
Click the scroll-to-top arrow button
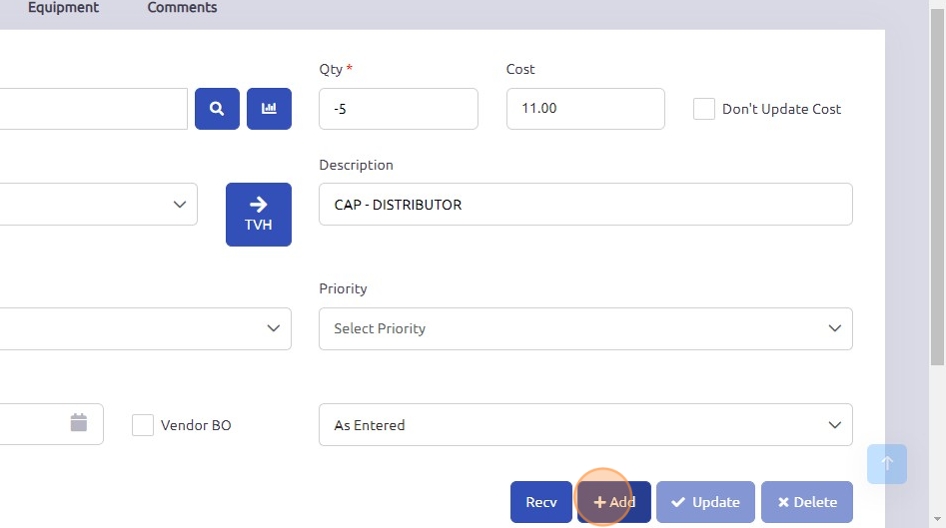point(887,464)
